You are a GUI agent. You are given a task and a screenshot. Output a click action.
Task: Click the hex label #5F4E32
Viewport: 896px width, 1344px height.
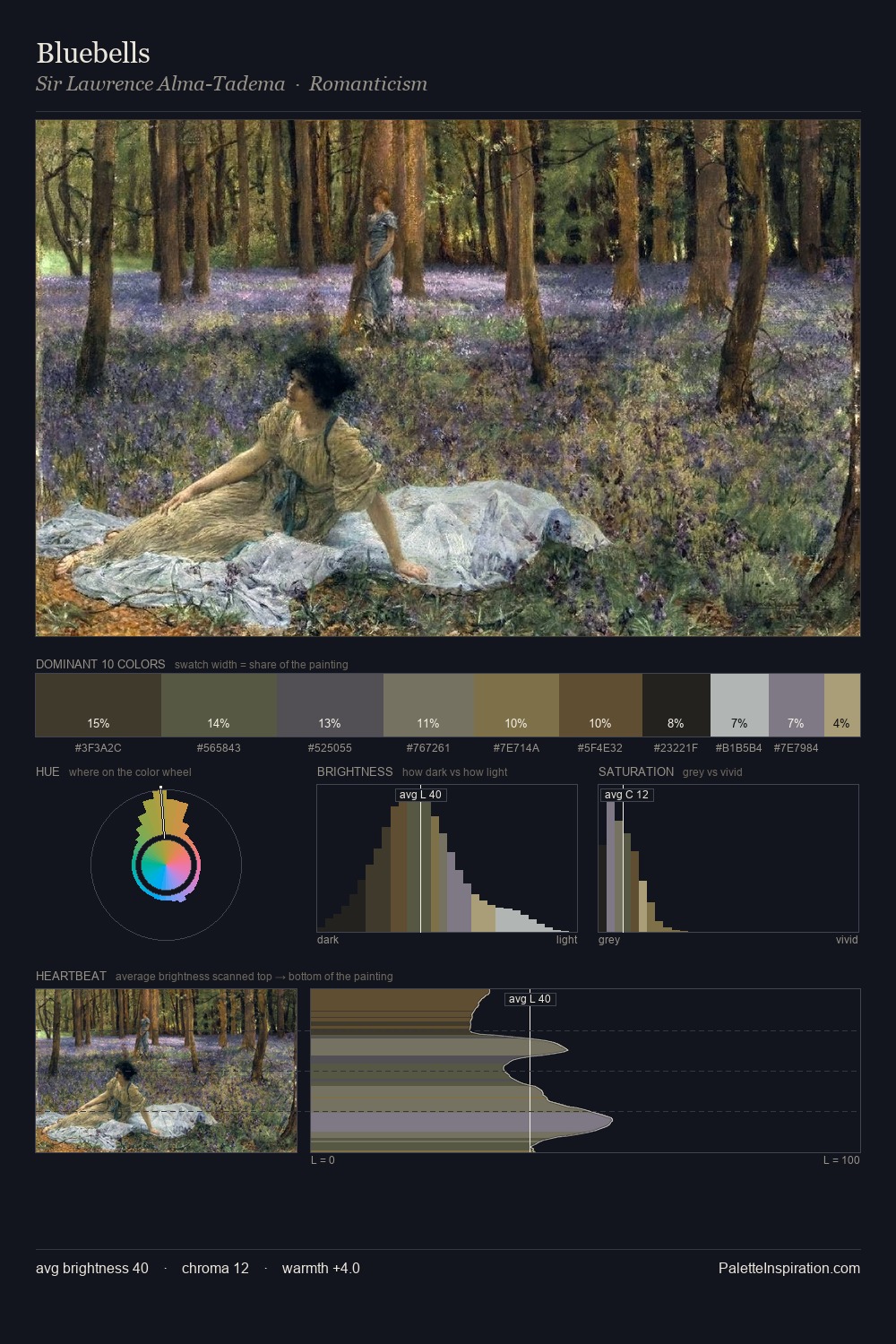tap(600, 747)
